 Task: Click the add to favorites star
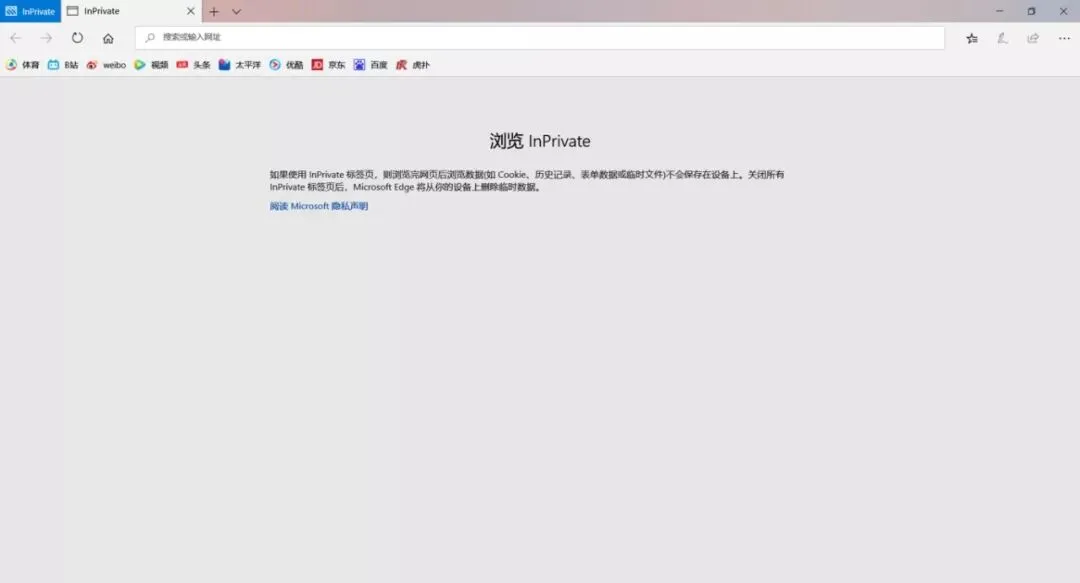click(x=971, y=37)
